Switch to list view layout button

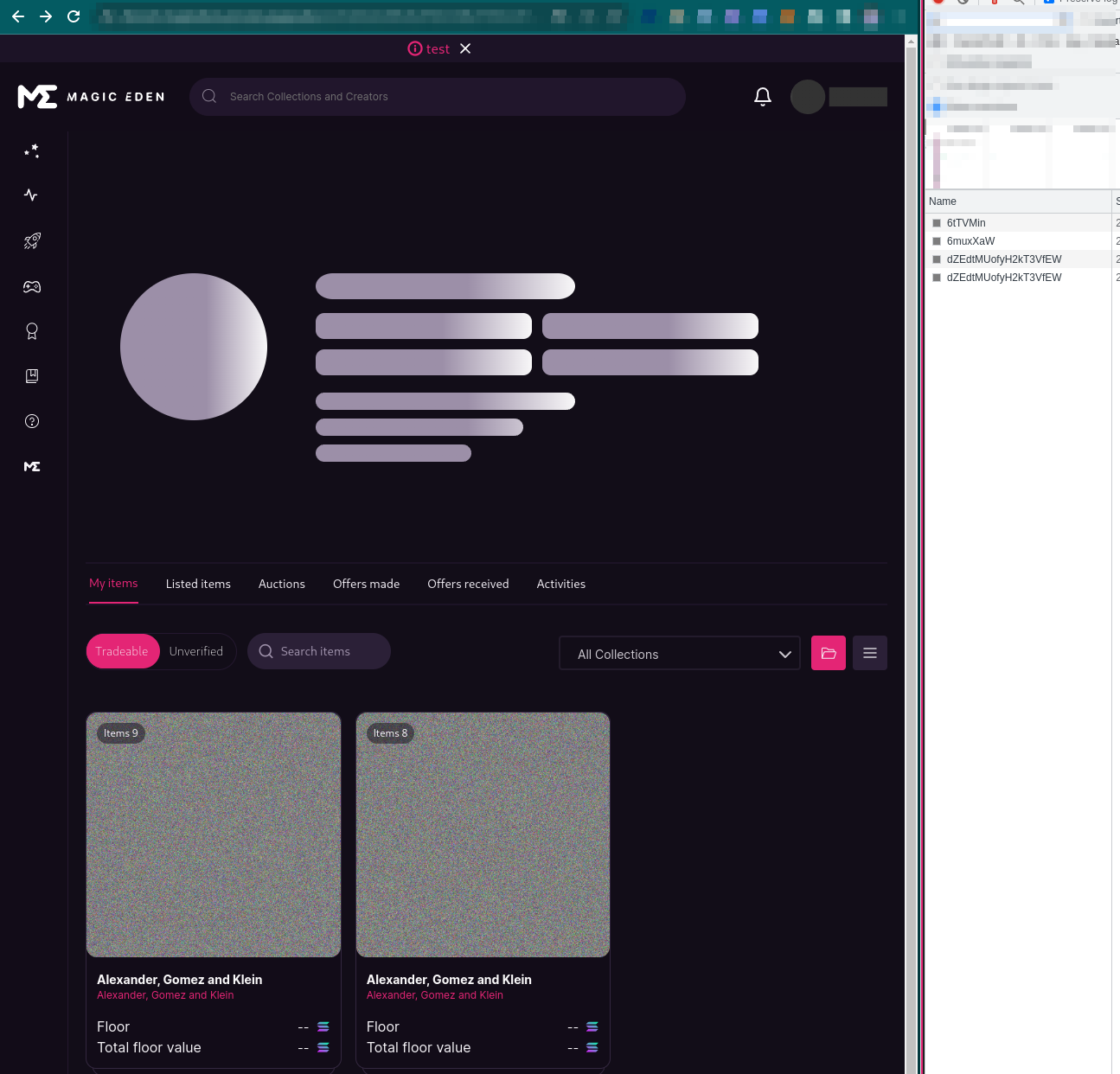869,654
